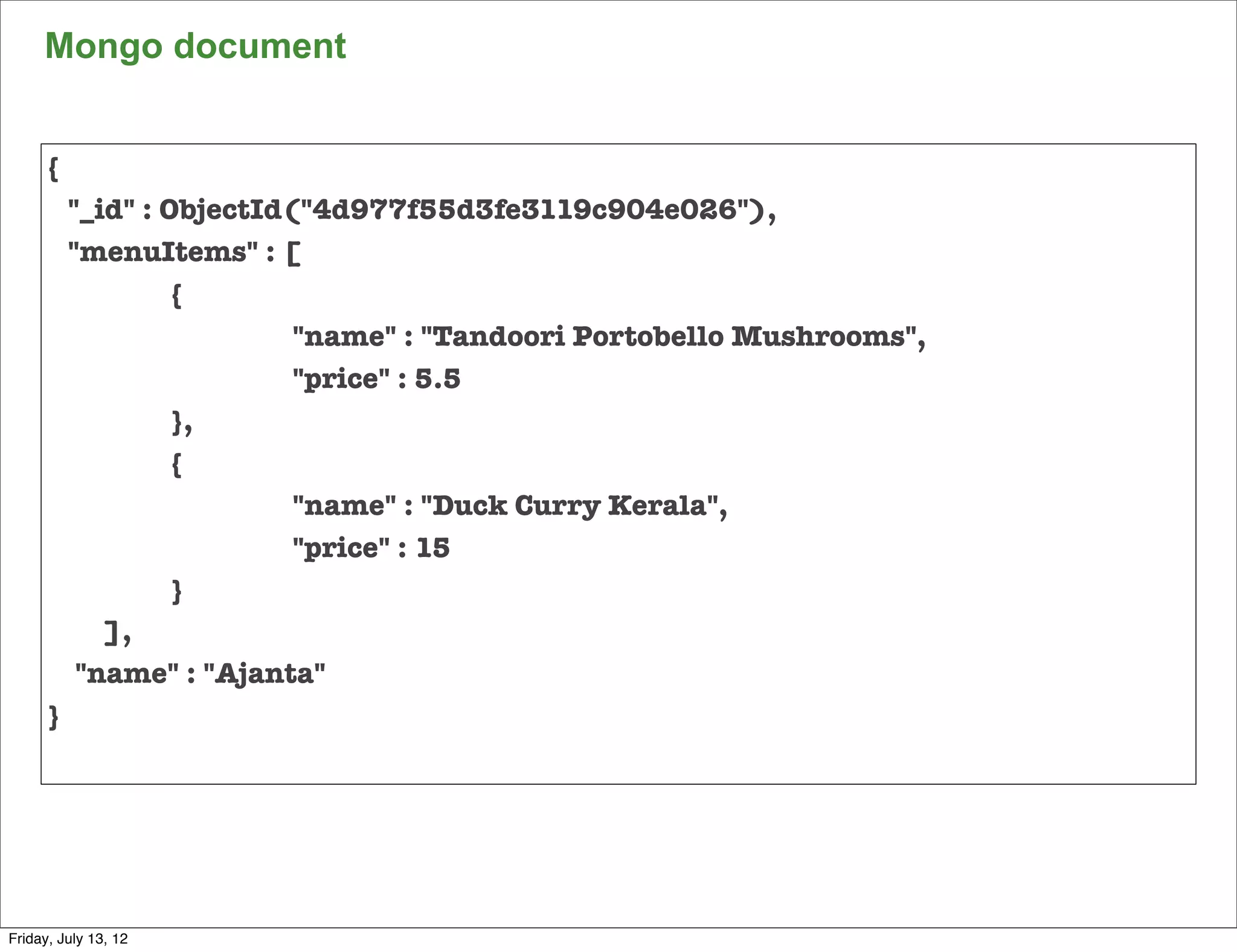Screen dimensions: 1237x952
Task: Click the word ObjectId
Action: (x=220, y=210)
